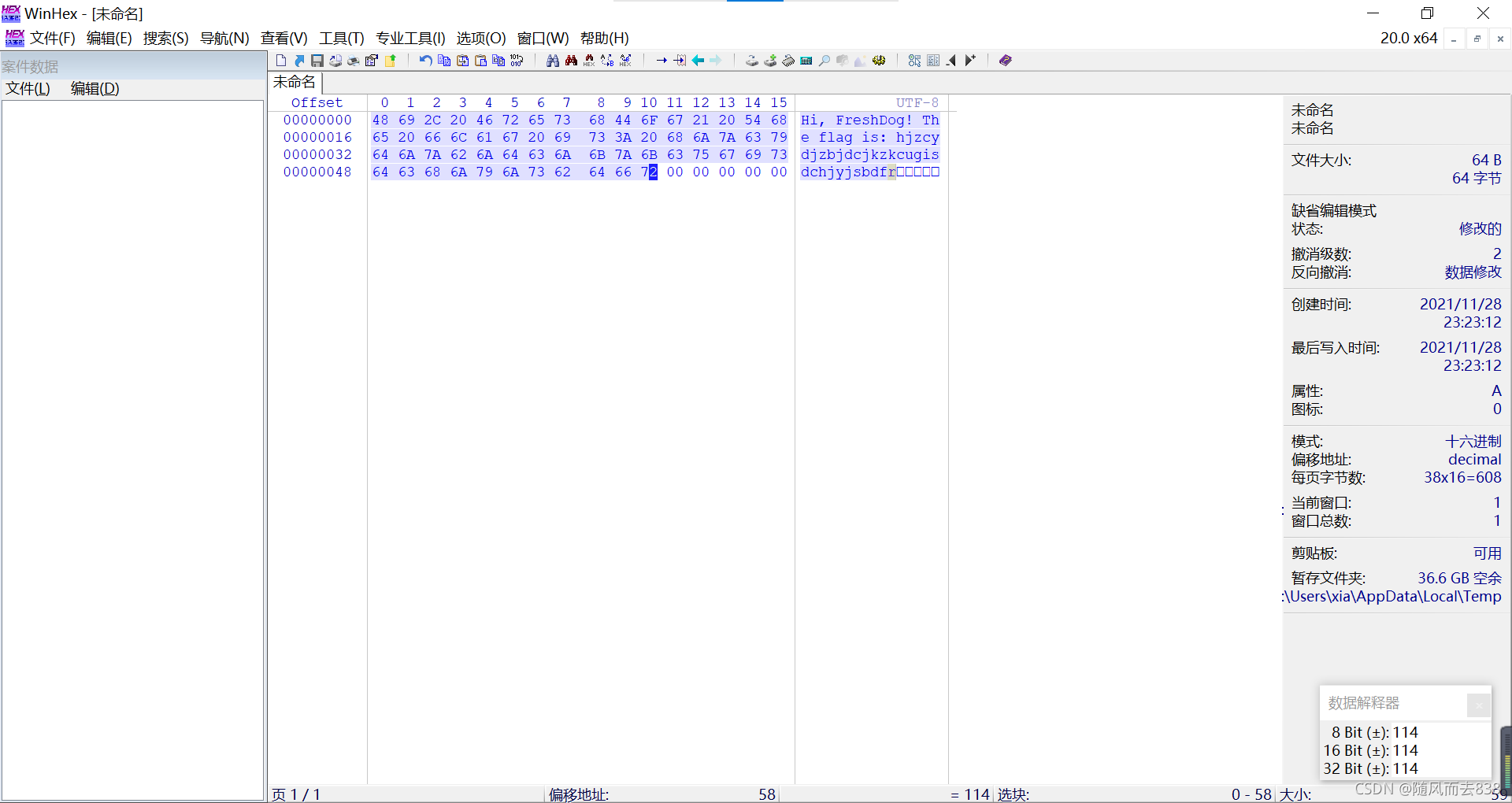Open the 专业工具(I) menu
1512x803 pixels.
pyautogui.click(x=410, y=38)
